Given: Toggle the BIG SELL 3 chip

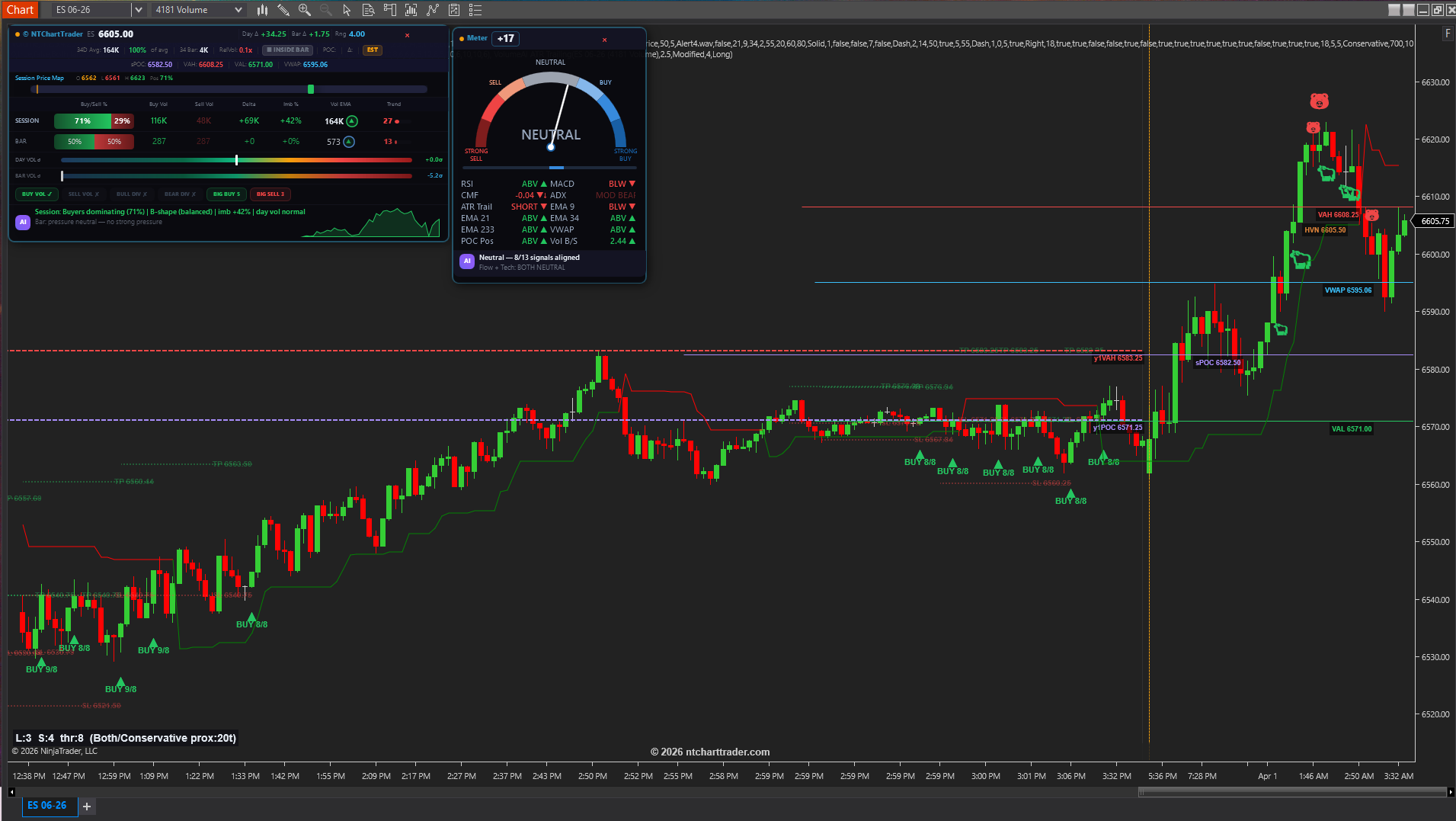Looking at the screenshot, I should pos(270,194).
